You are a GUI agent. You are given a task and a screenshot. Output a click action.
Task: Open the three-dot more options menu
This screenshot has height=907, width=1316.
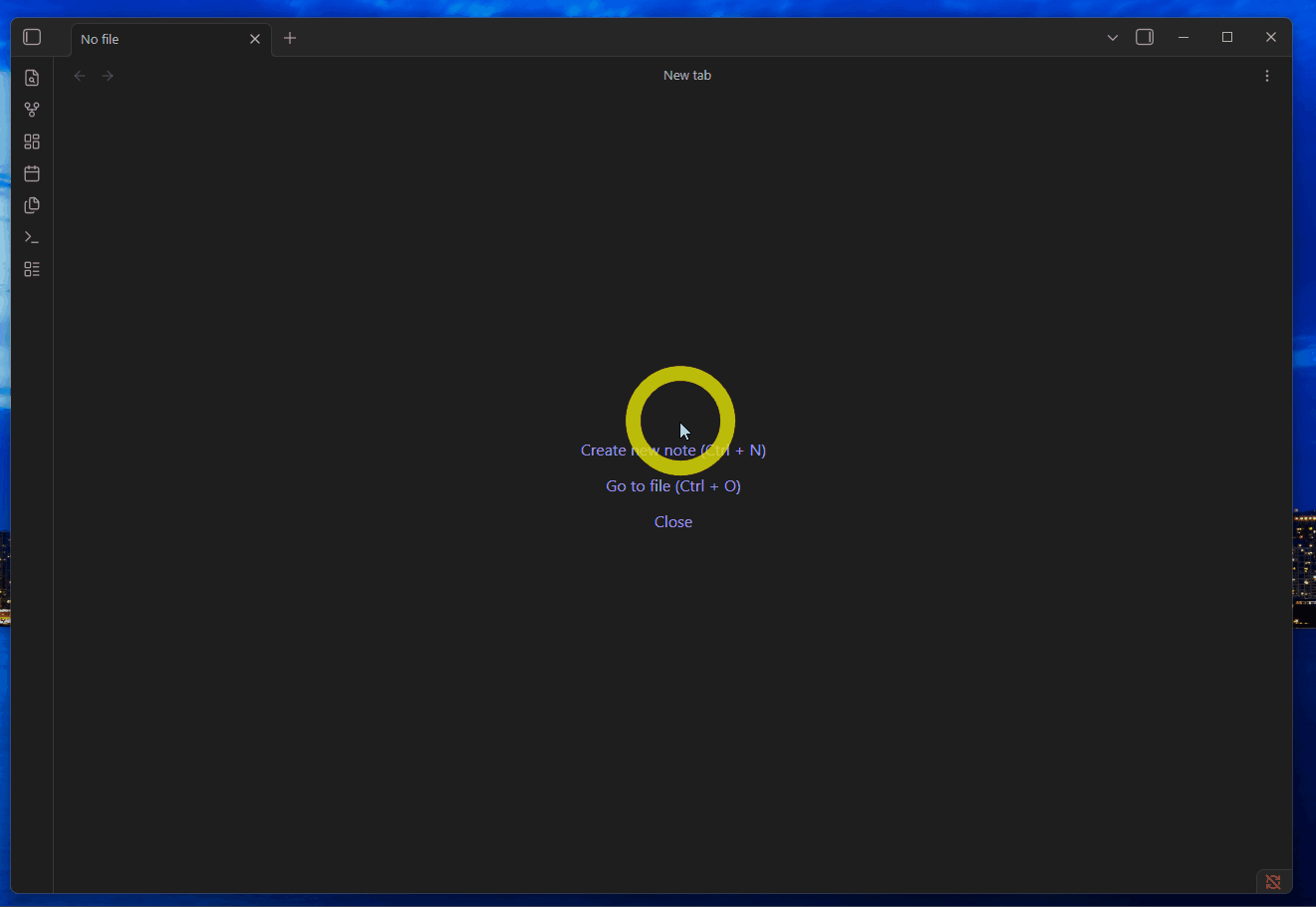pyautogui.click(x=1267, y=76)
